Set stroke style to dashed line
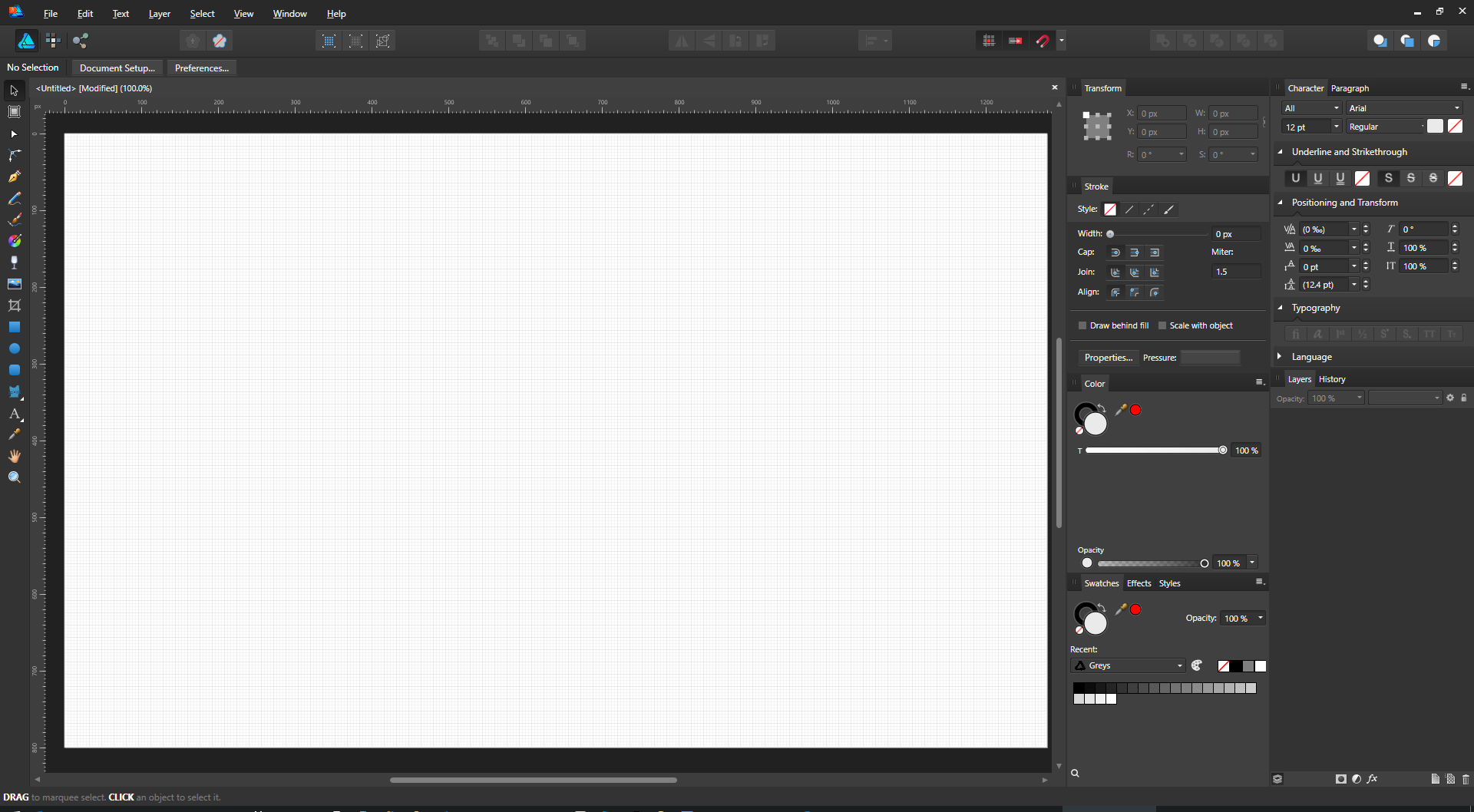This screenshot has width=1474, height=812. click(1148, 210)
